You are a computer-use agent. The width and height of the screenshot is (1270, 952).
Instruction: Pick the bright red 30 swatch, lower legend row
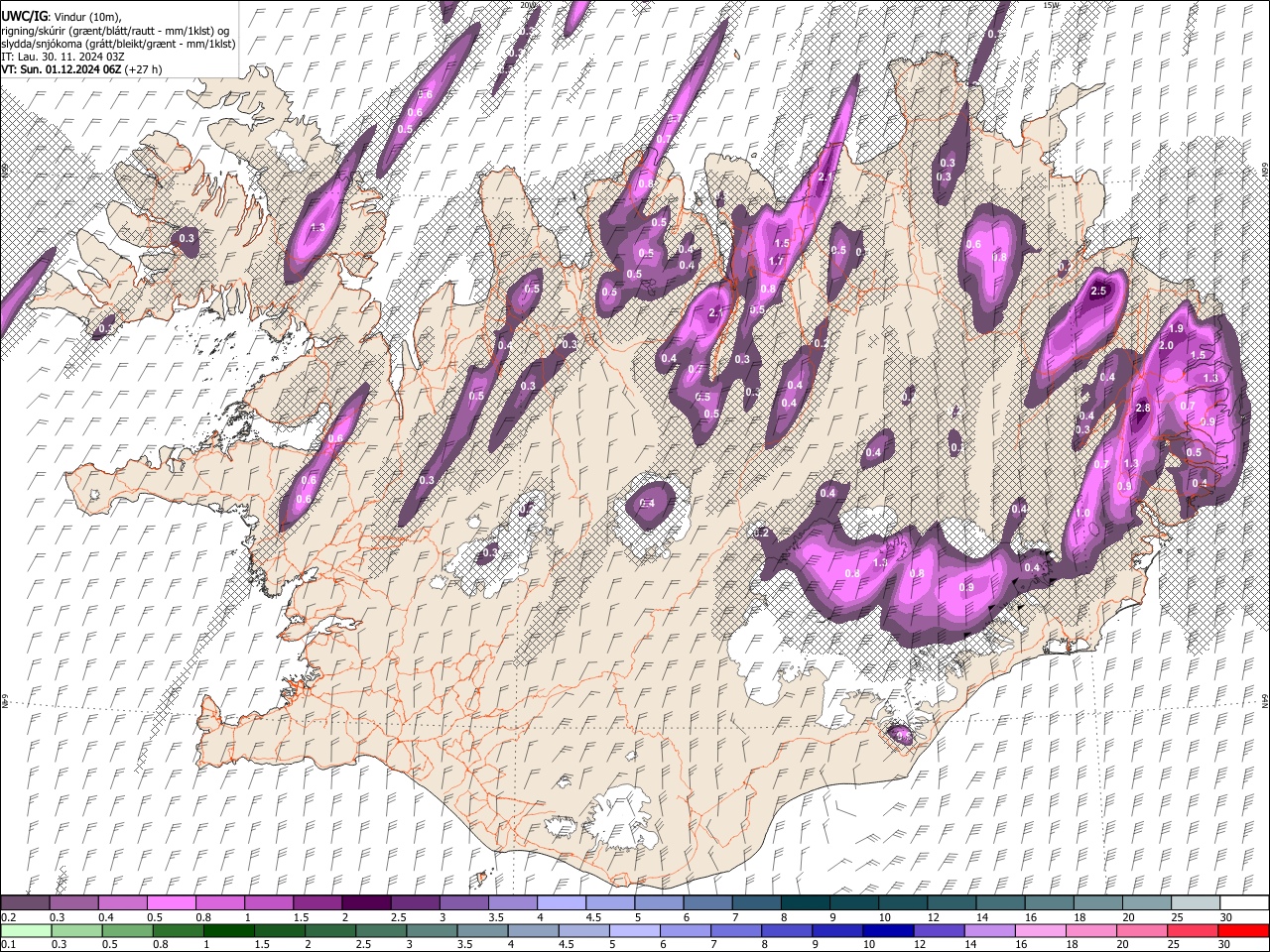click(1244, 931)
